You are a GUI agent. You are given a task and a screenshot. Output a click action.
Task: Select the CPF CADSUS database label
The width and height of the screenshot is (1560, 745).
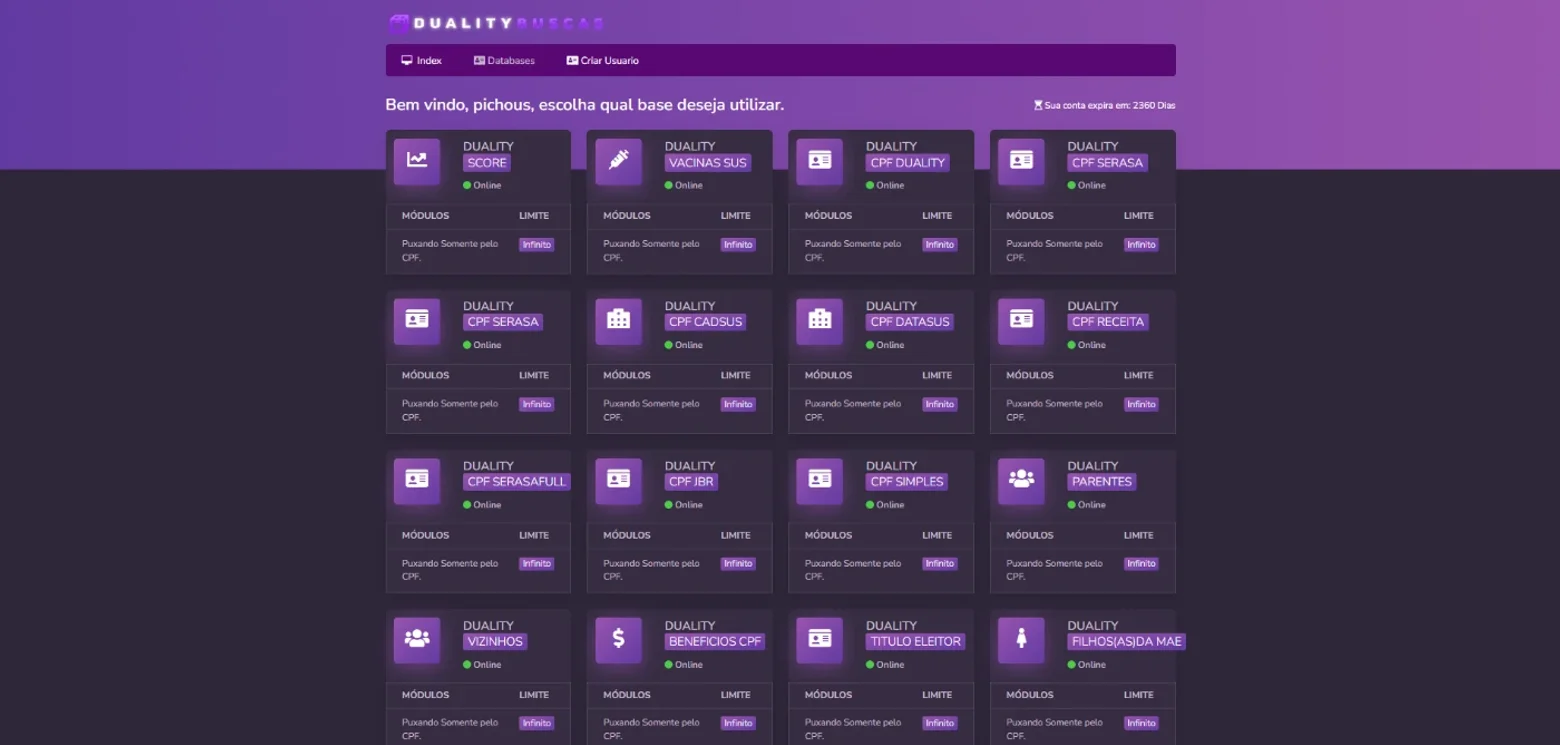[x=706, y=322]
